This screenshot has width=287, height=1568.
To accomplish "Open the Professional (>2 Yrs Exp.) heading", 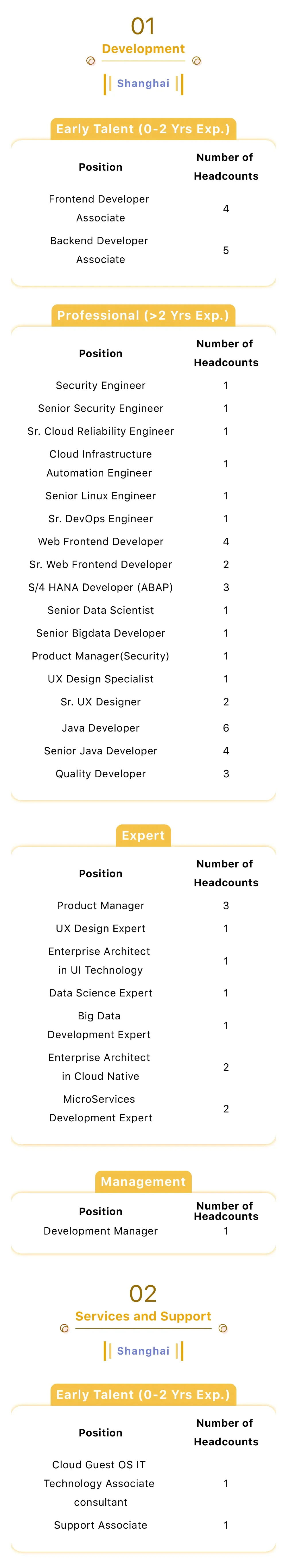I will (x=143, y=315).
